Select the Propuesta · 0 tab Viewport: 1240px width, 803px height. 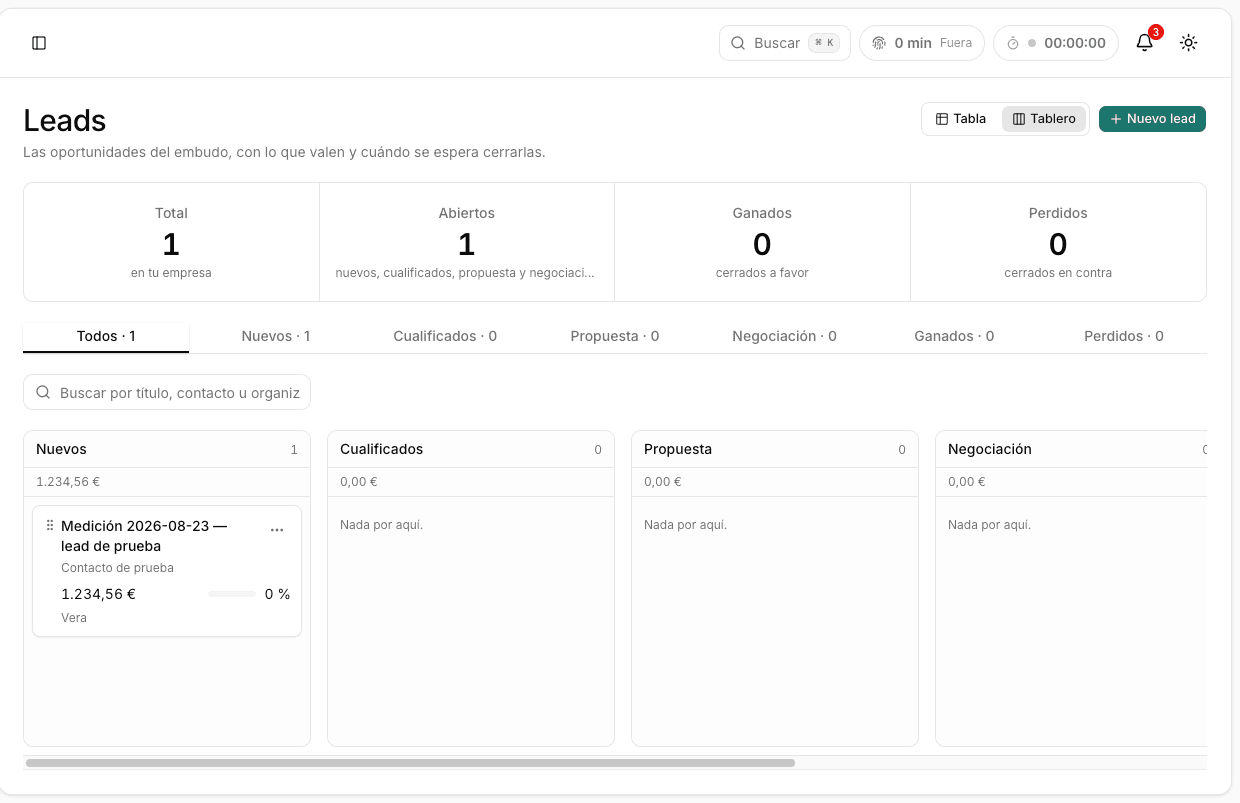pos(615,336)
